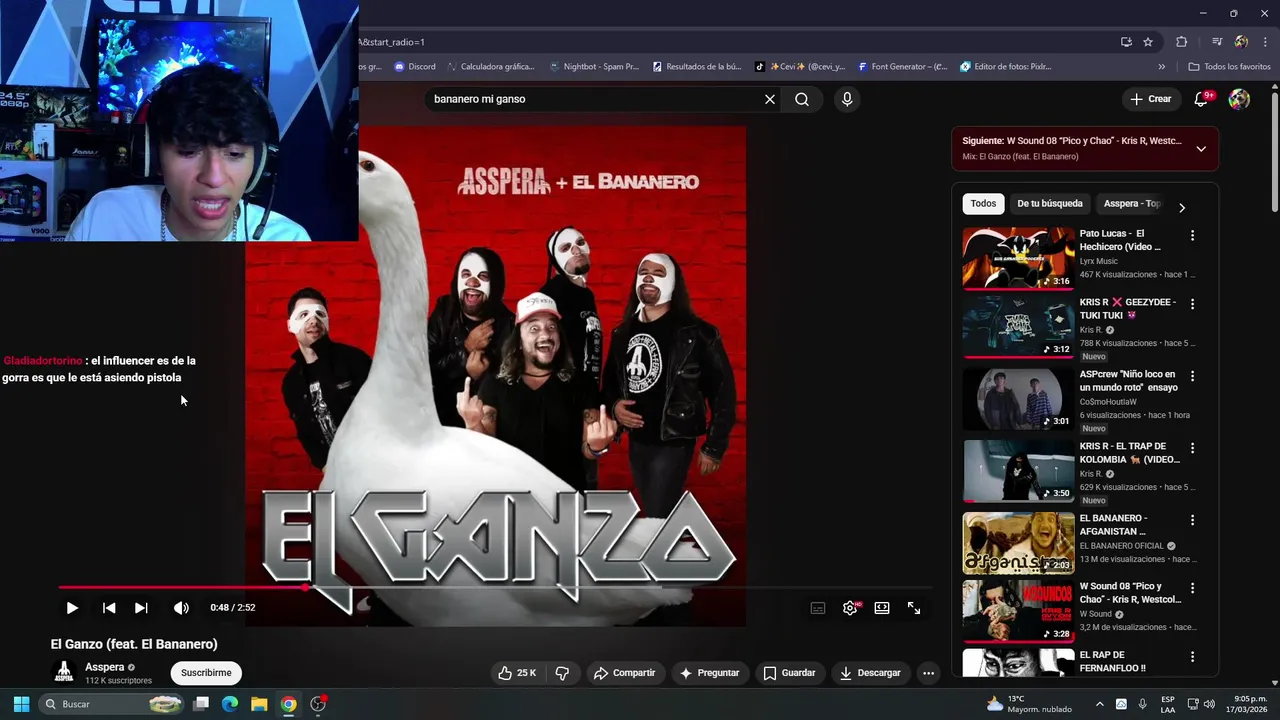Image resolution: width=1280 pixels, height=720 pixels.
Task: Open Pato Lucas El Hechicero thumbnail
Action: (1018, 258)
